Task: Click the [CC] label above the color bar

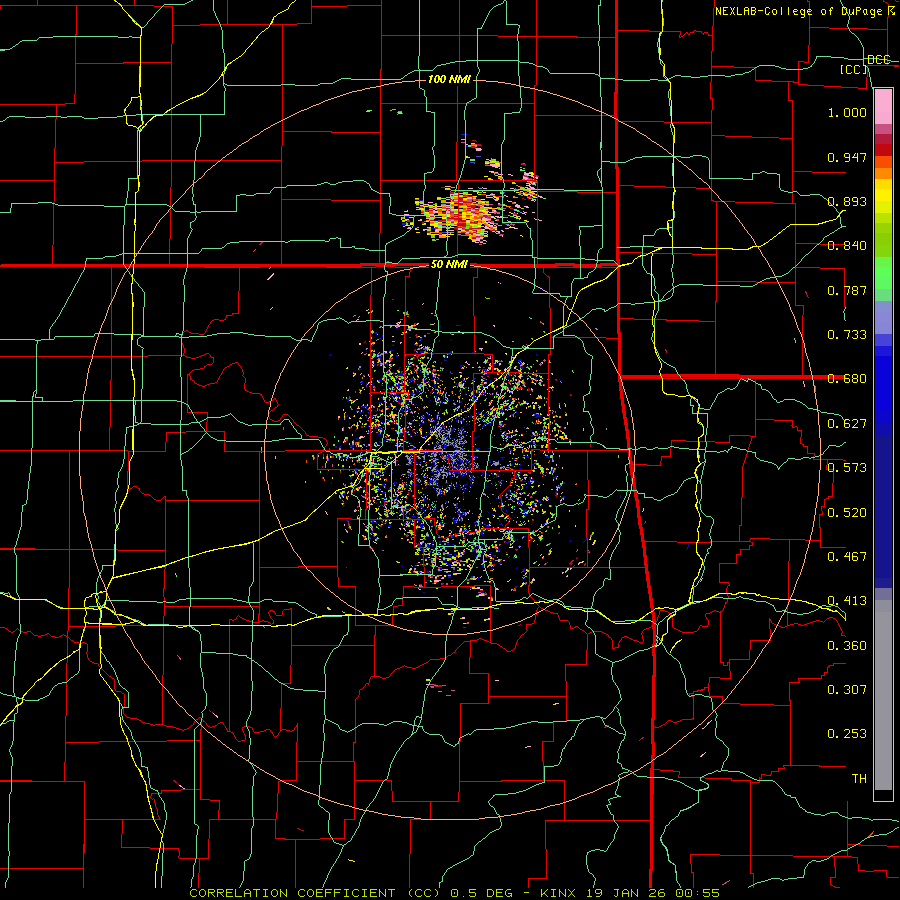Action: point(854,69)
